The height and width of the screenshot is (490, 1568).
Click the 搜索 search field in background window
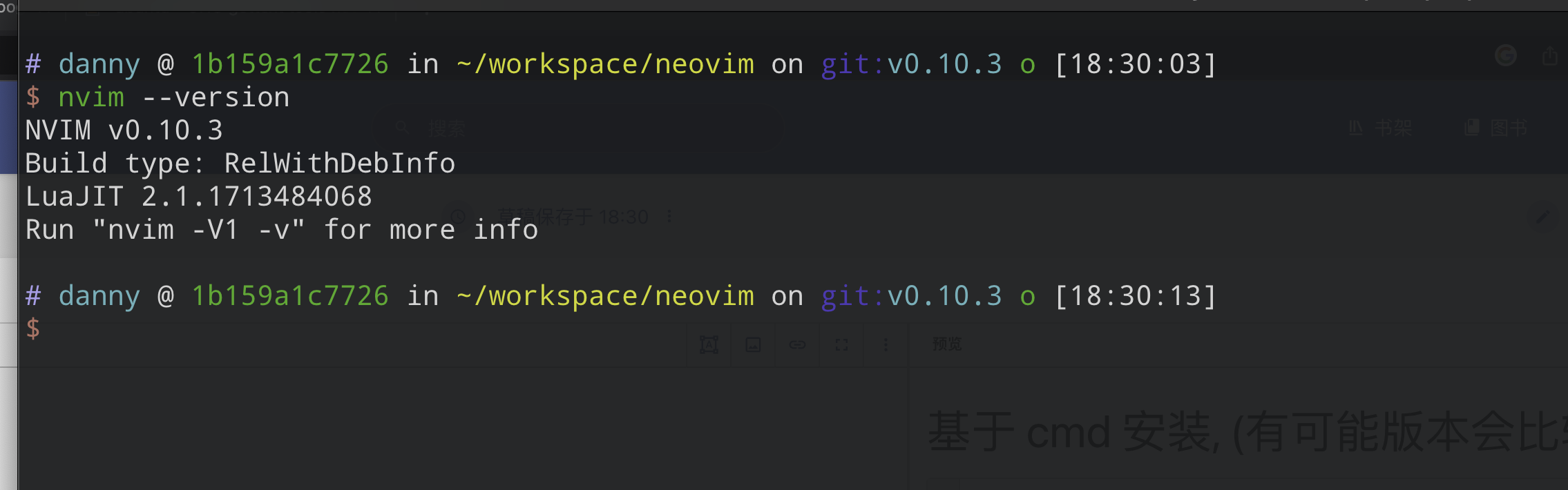pyautogui.click(x=579, y=128)
